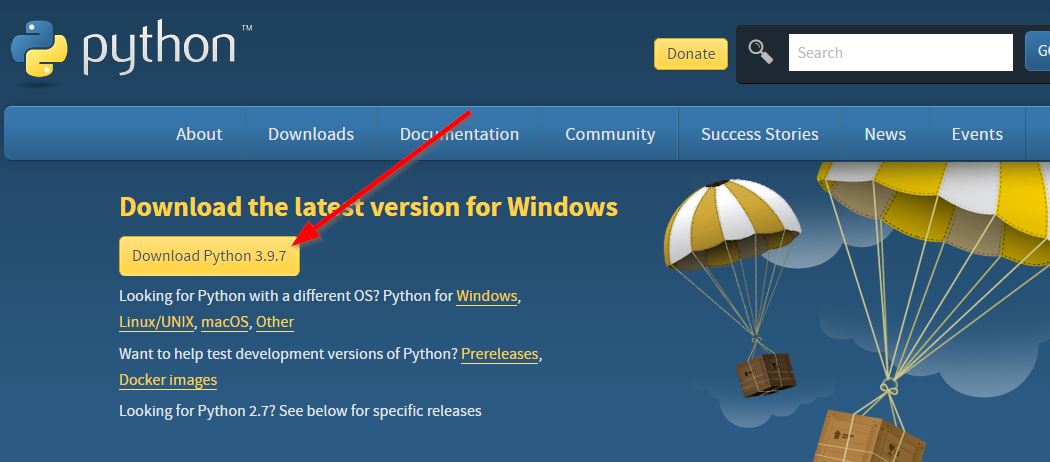Open the Downloads menu
1050x462 pixels.
(311, 134)
